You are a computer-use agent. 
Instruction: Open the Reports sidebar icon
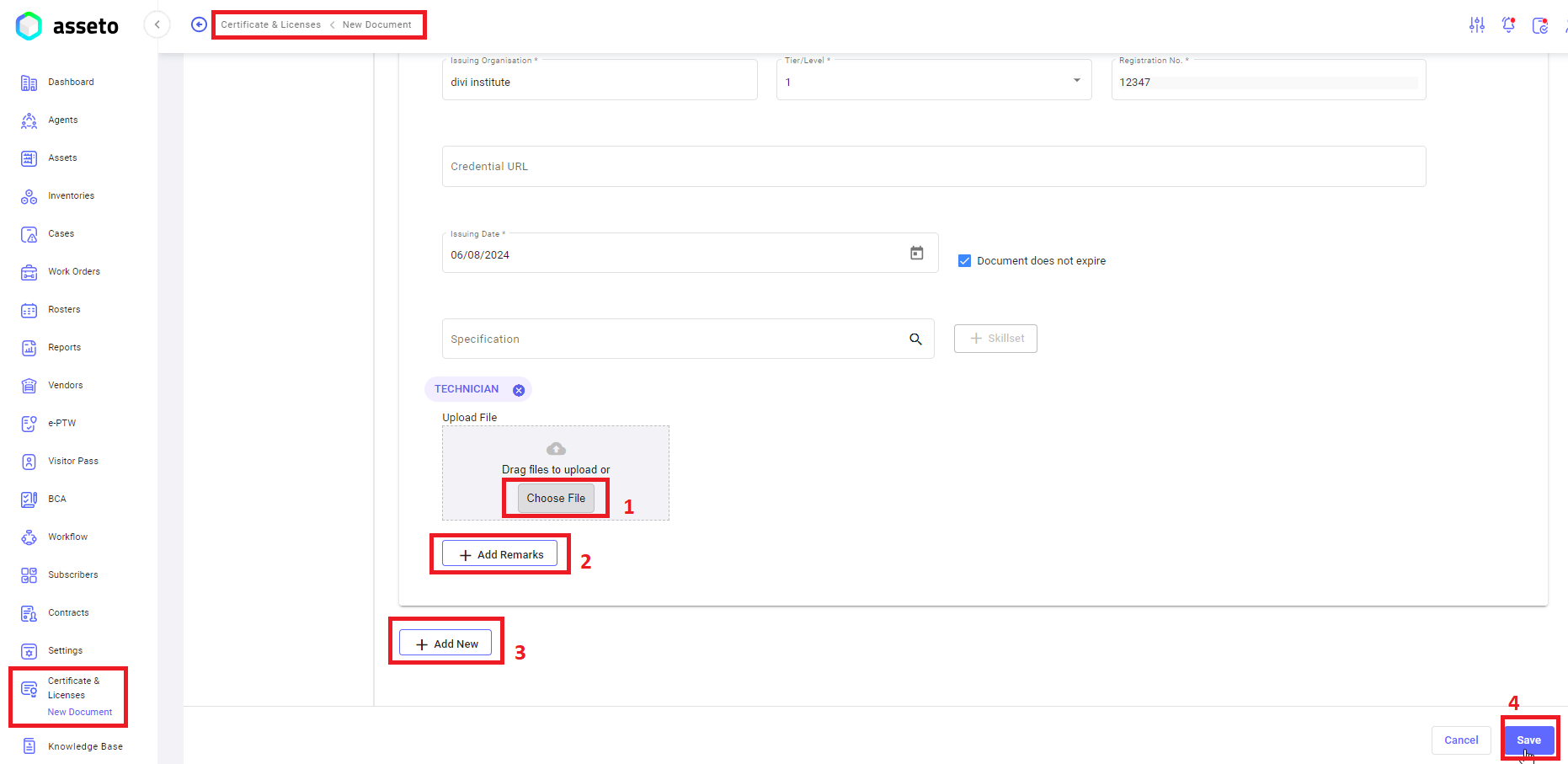pos(29,348)
